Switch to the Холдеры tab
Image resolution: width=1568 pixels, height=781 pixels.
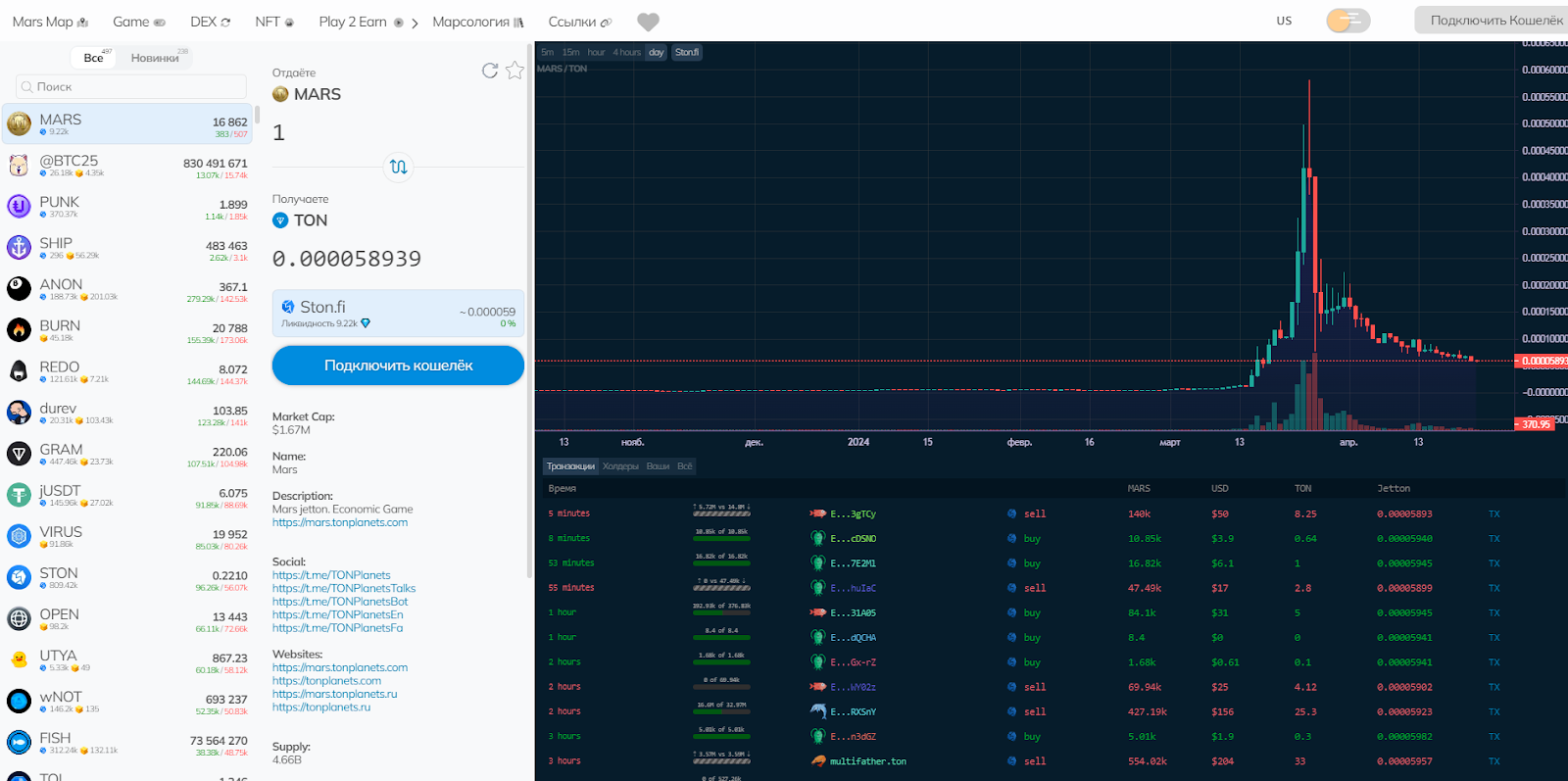(x=620, y=466)
